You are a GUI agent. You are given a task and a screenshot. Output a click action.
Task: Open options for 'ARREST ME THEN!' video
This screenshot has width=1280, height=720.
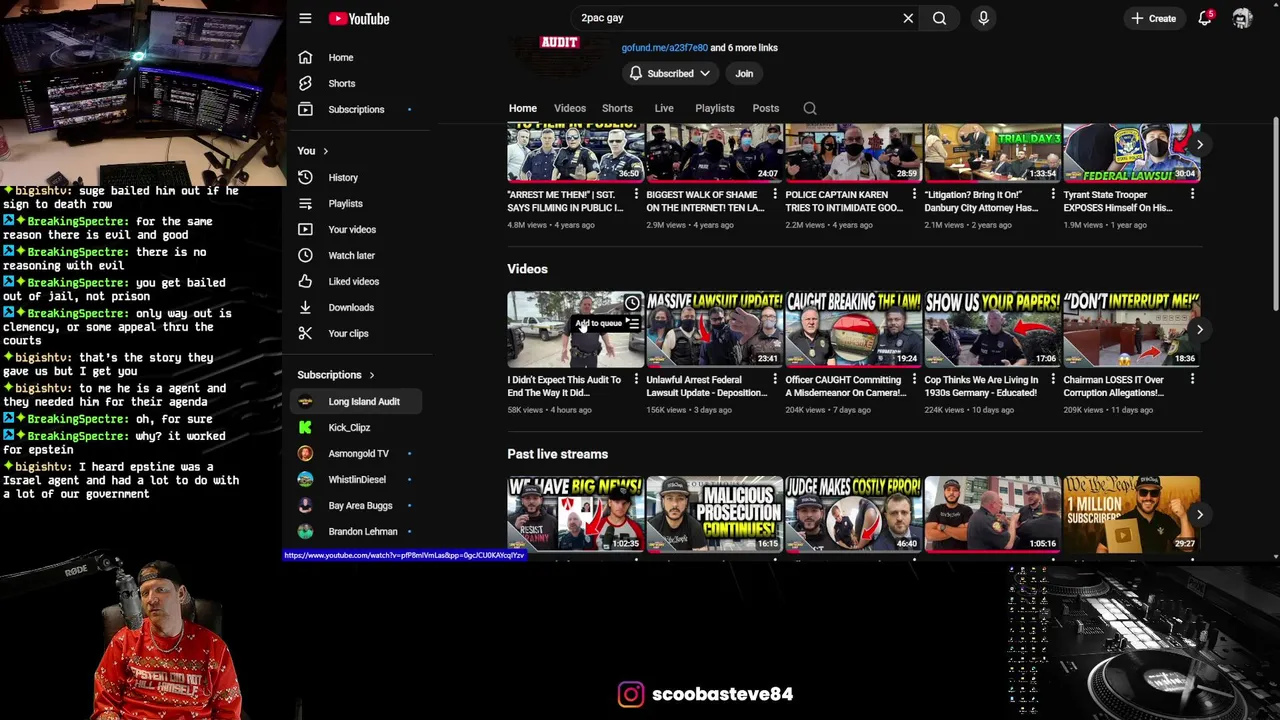[x=636, y=195]
